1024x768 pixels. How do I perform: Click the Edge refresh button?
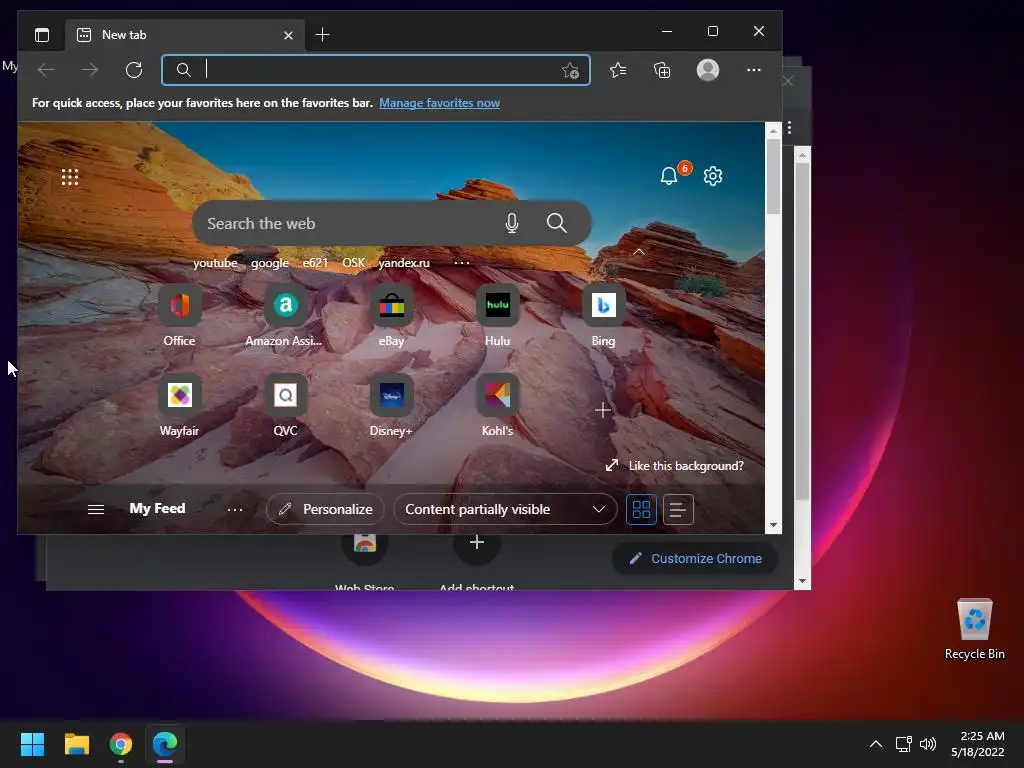[134, 70]
